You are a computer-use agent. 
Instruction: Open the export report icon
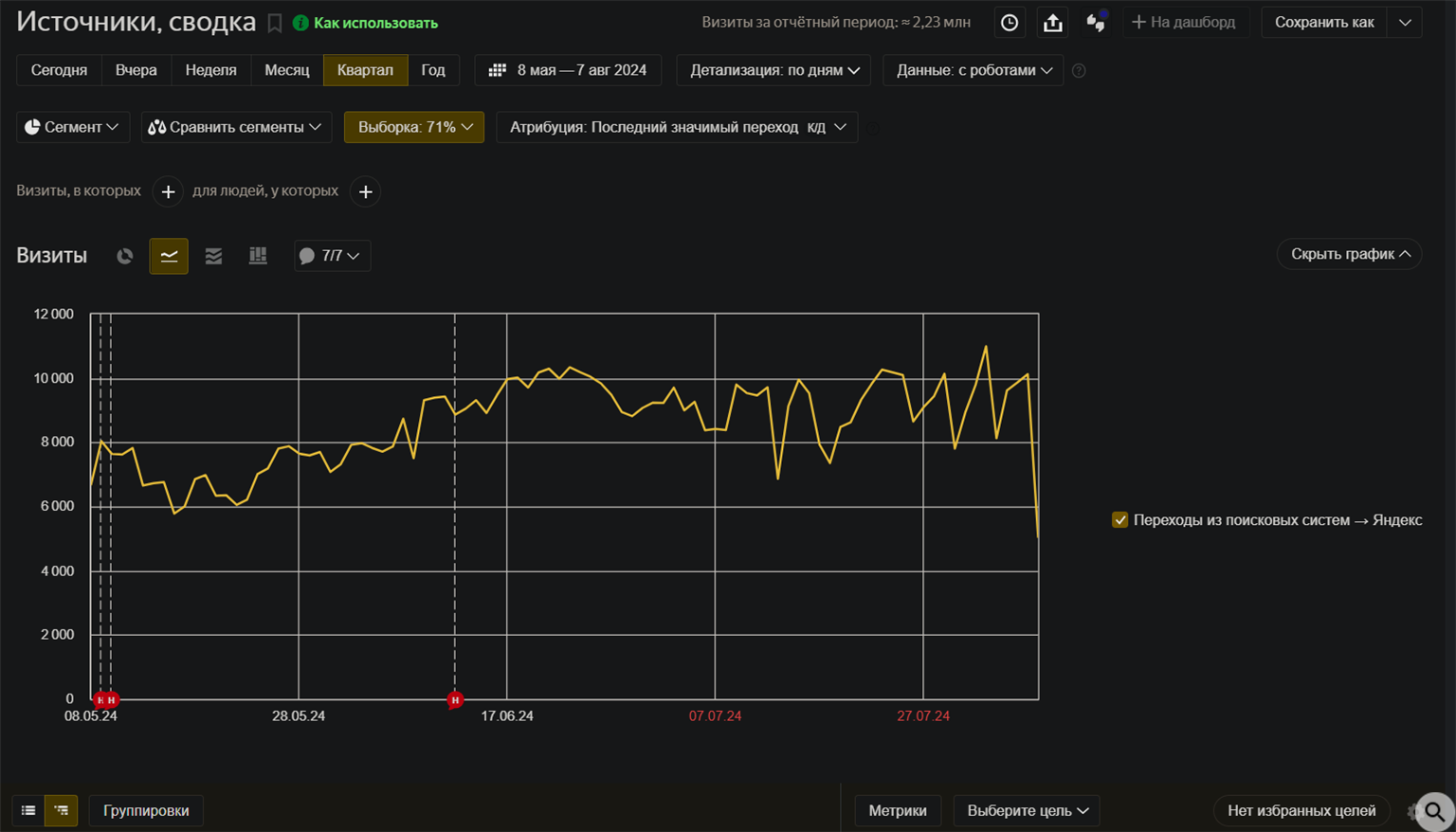pyautogui.click(x=1052, y=23)
